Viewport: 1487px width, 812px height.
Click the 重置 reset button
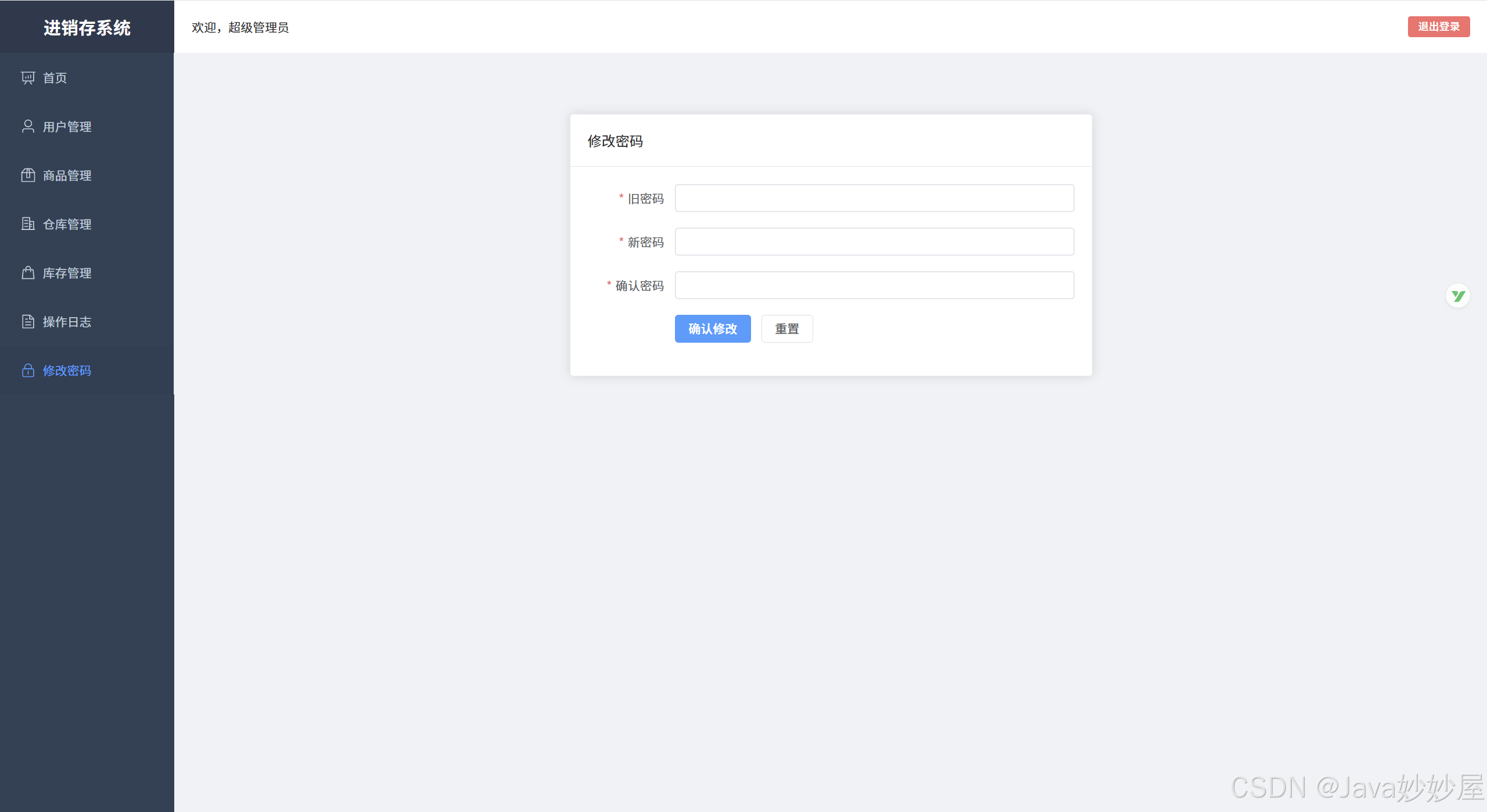pyautogui.click(x=787, y=329)
